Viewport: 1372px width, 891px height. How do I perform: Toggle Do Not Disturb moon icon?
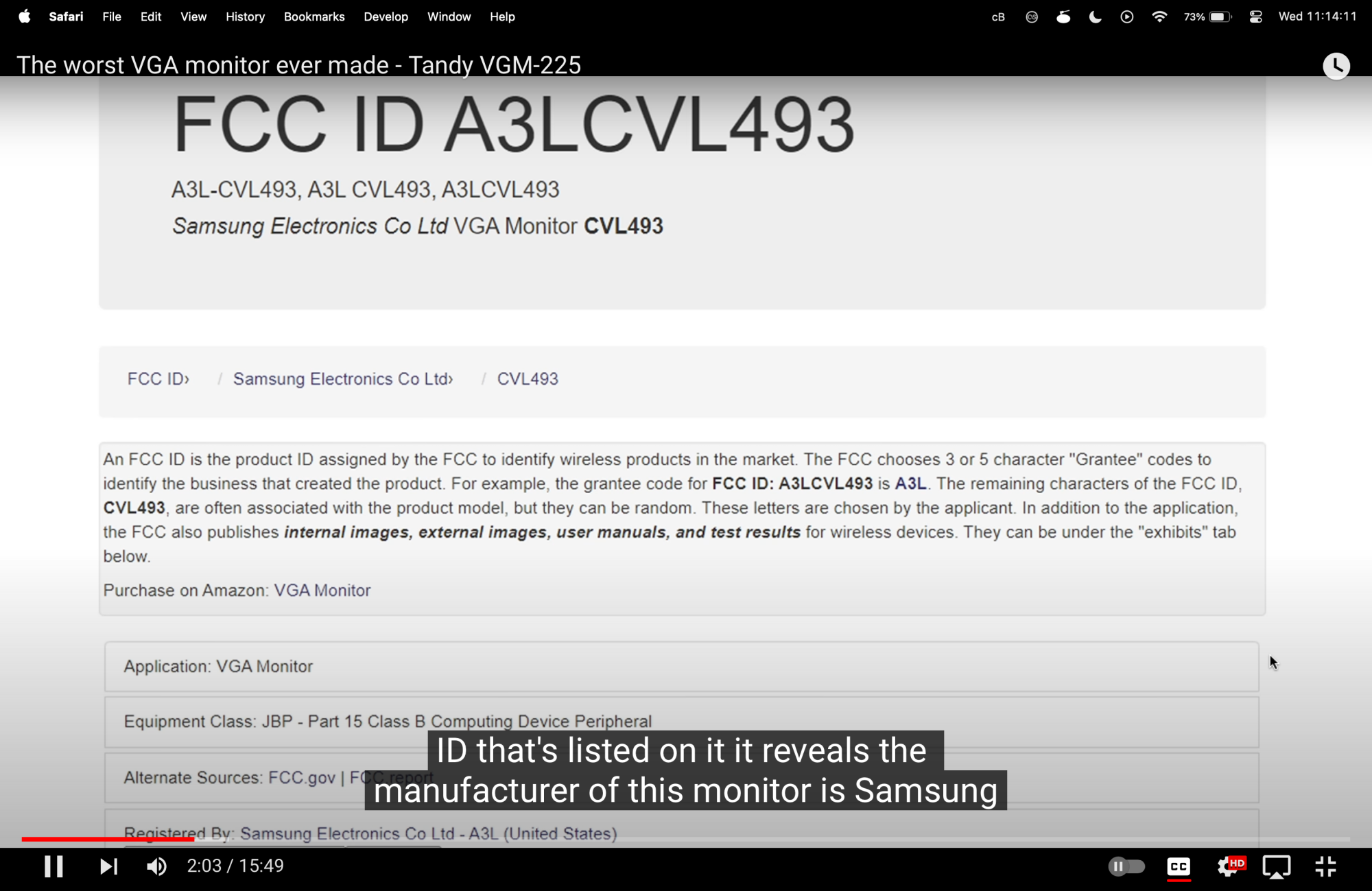1095,16
